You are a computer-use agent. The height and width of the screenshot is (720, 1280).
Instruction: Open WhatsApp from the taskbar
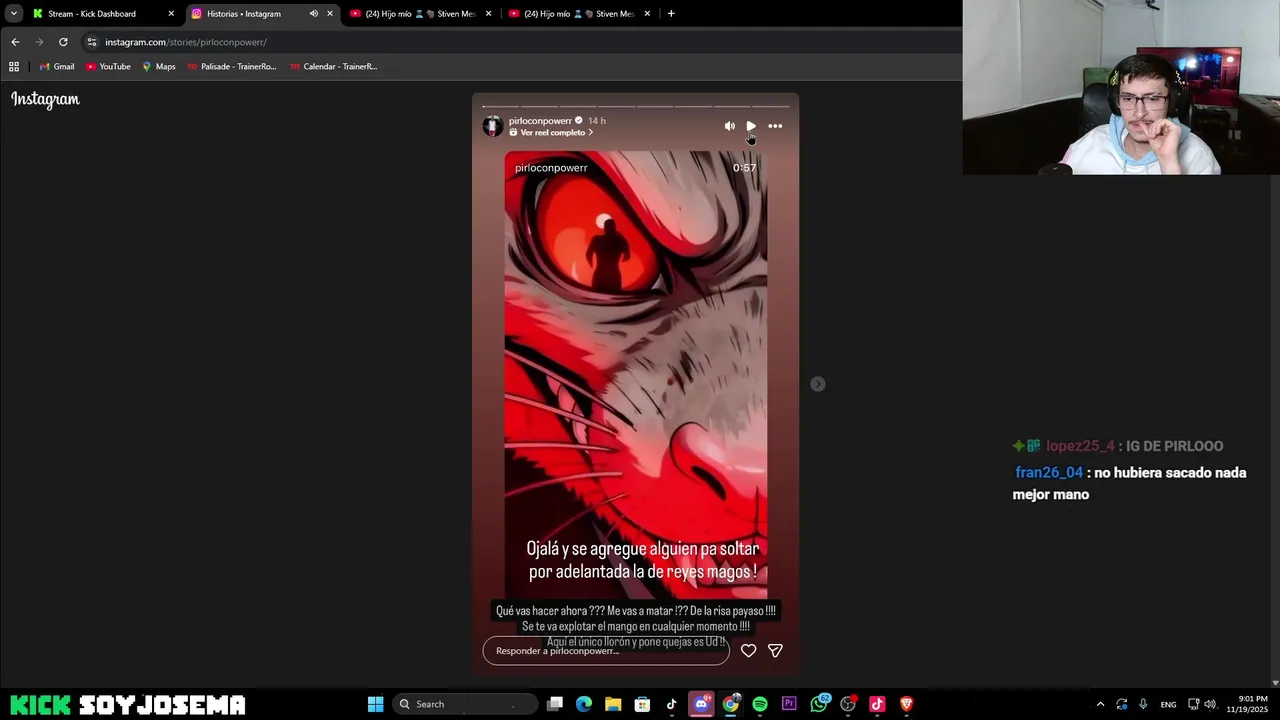tap(819, 704)
